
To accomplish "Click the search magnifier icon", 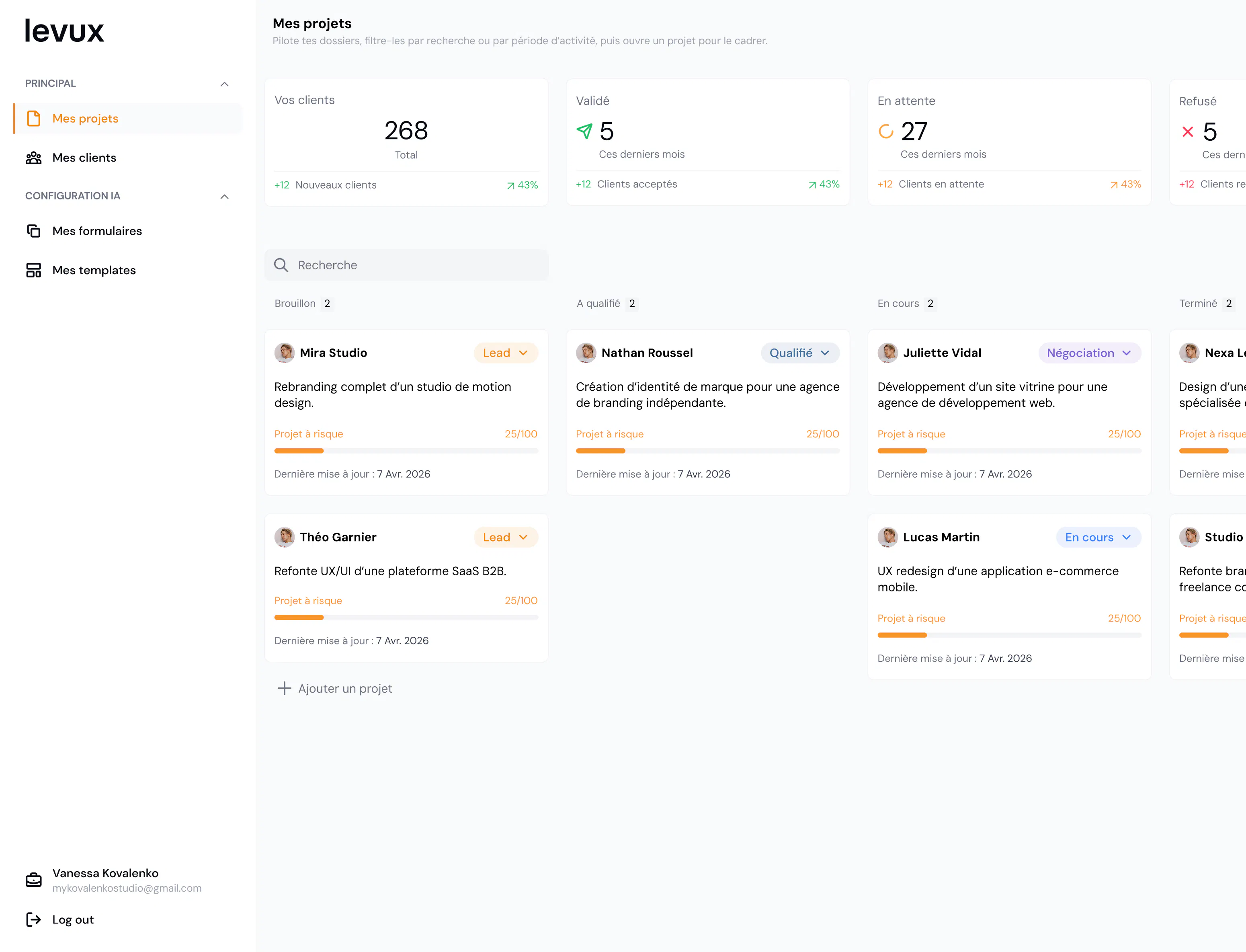I will point(281,265).
